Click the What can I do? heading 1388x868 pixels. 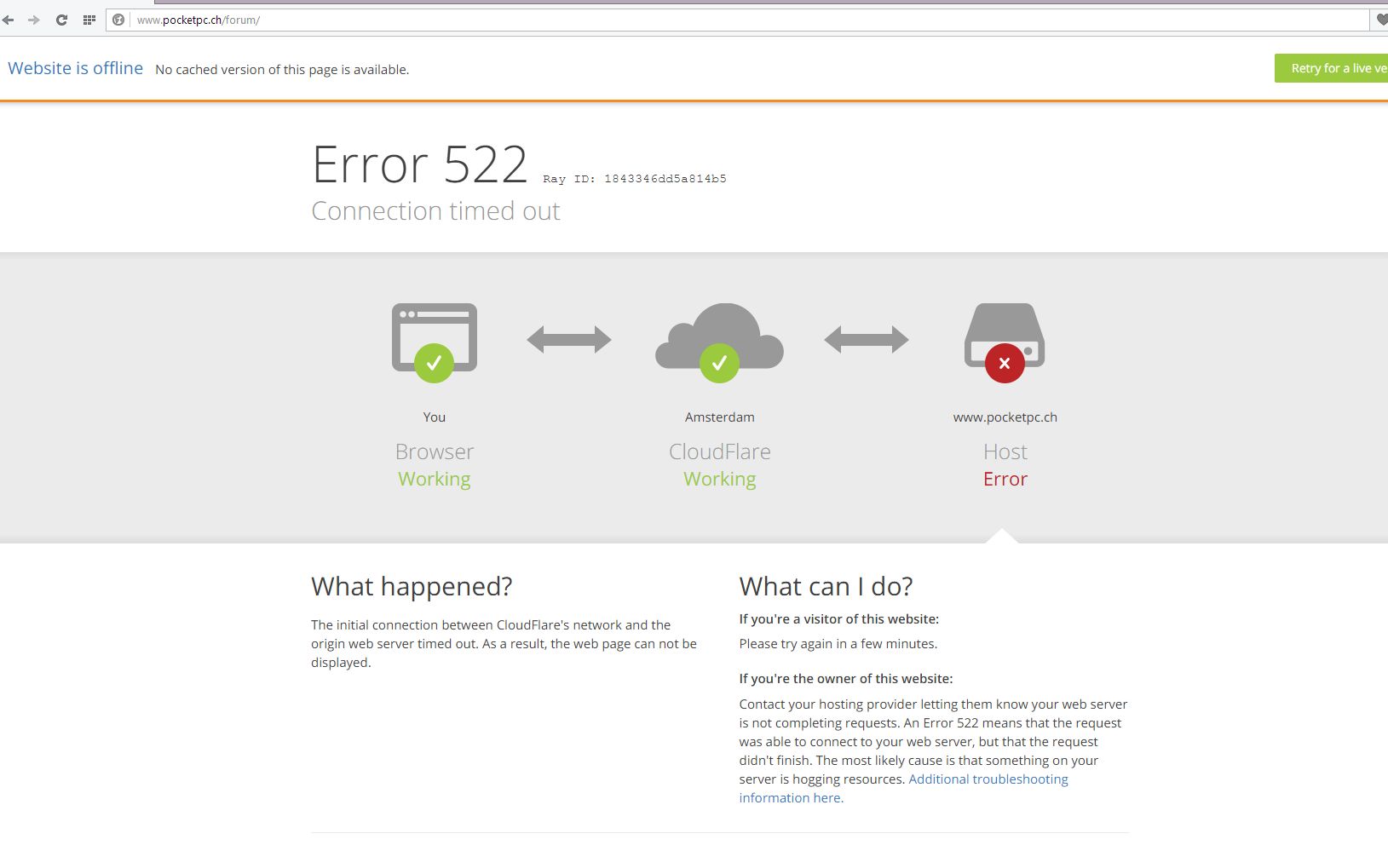(826, 586)
